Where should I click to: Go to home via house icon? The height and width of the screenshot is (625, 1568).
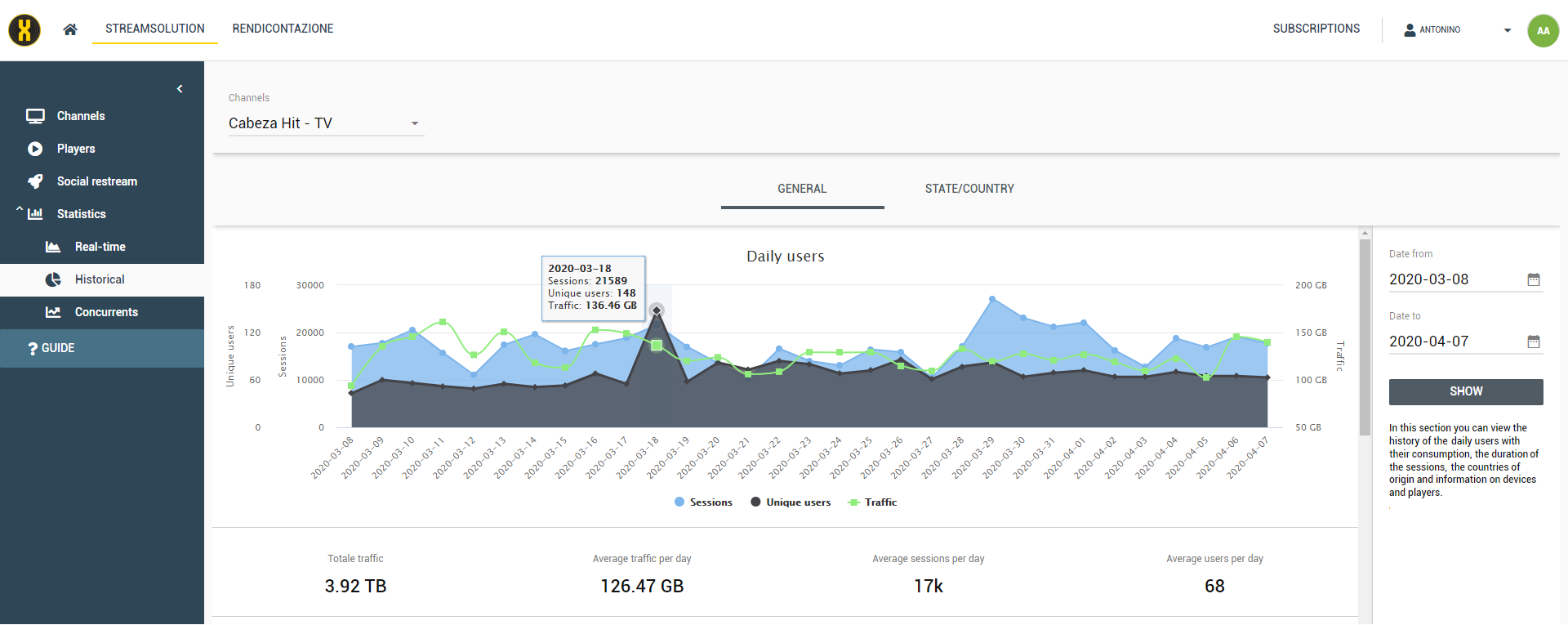70,29
